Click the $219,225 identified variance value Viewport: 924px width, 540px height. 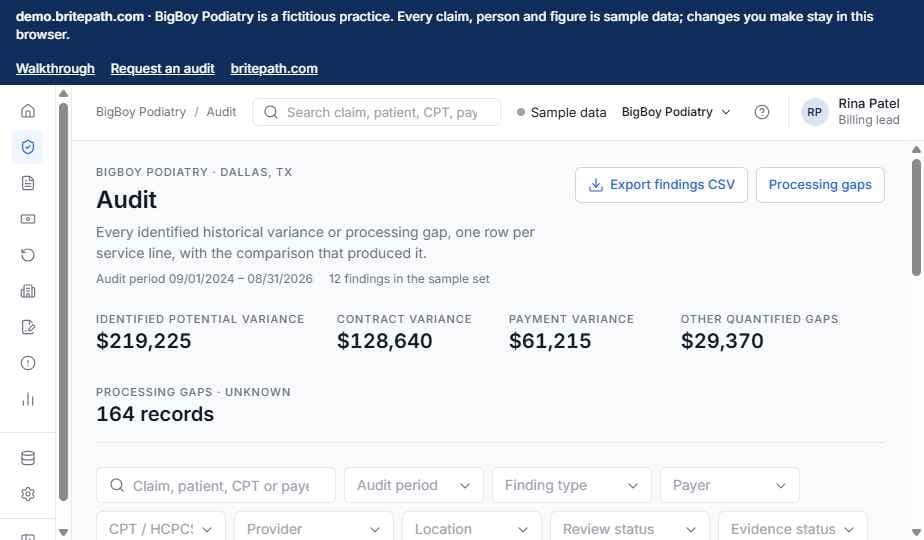144,341
